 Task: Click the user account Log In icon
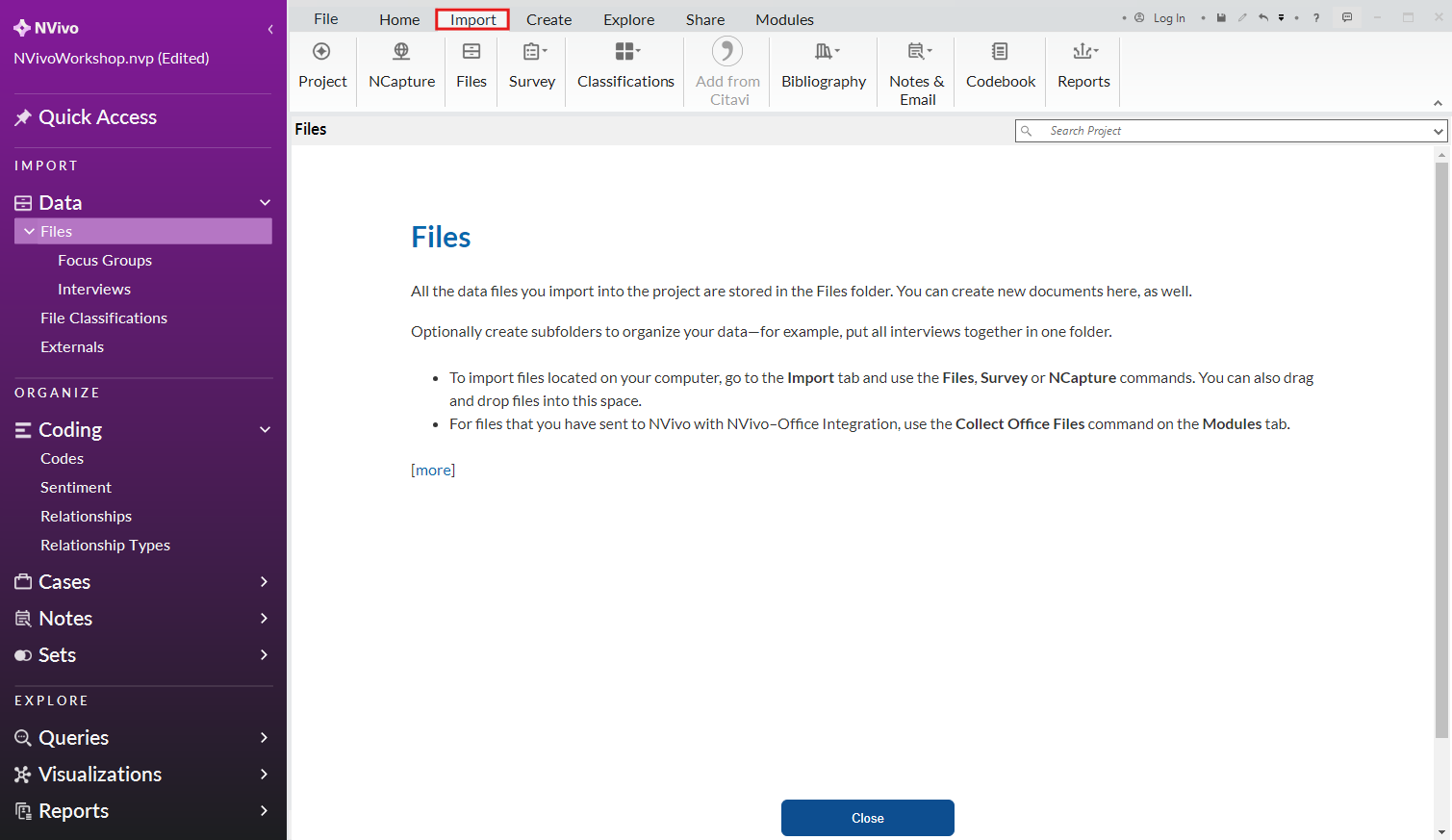point(1139,17)
